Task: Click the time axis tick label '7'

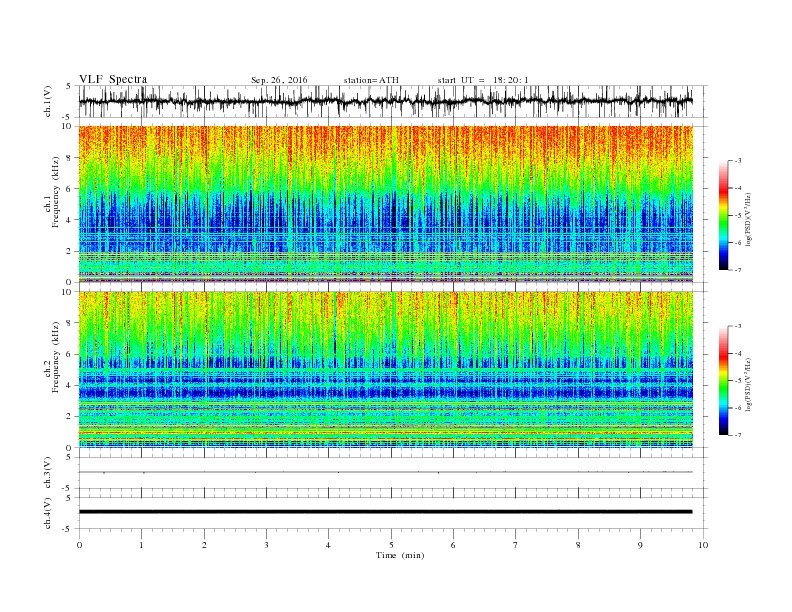Action: point(516,545)
